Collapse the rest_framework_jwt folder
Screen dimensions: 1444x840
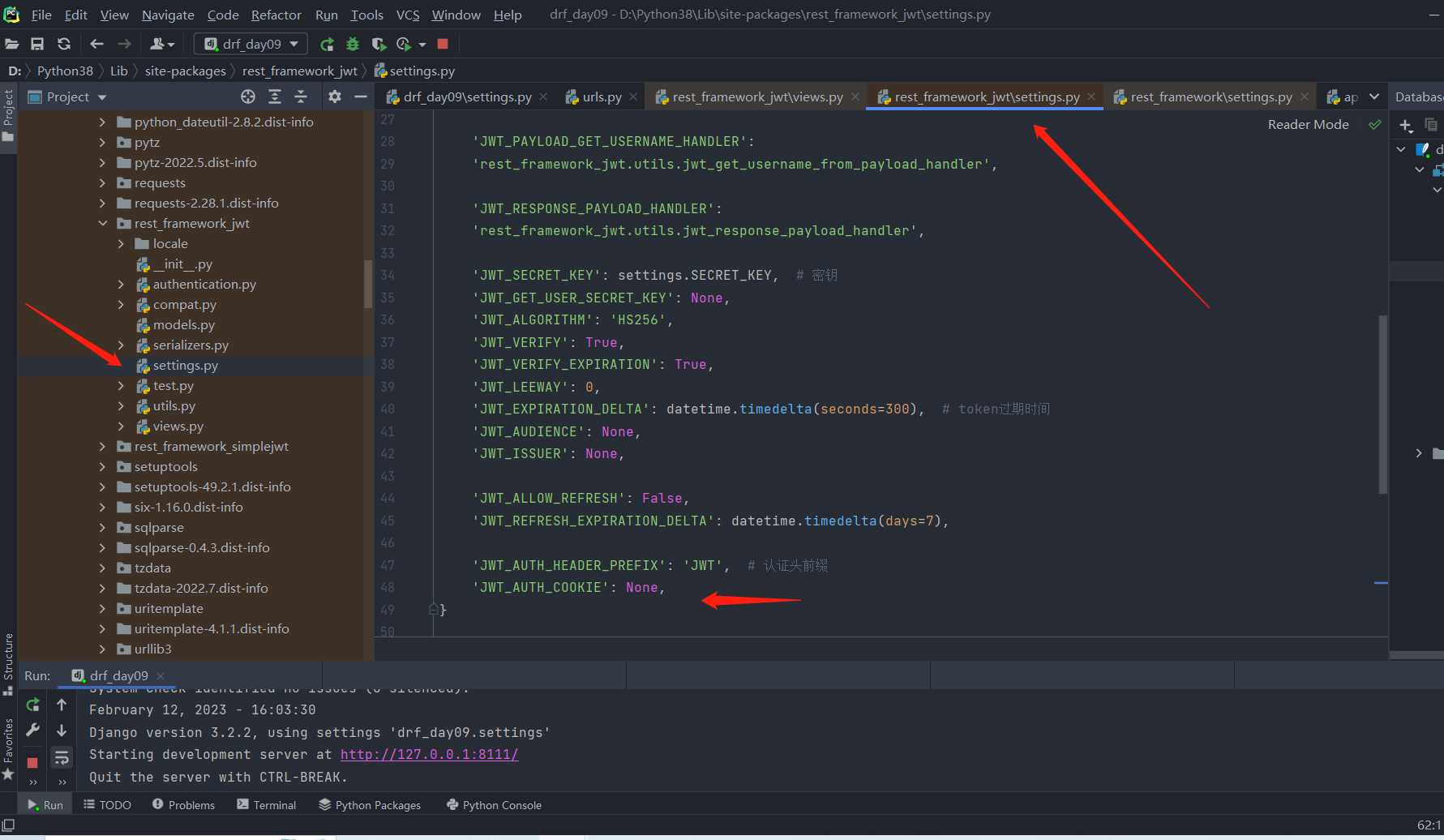(x=102, y=223)
